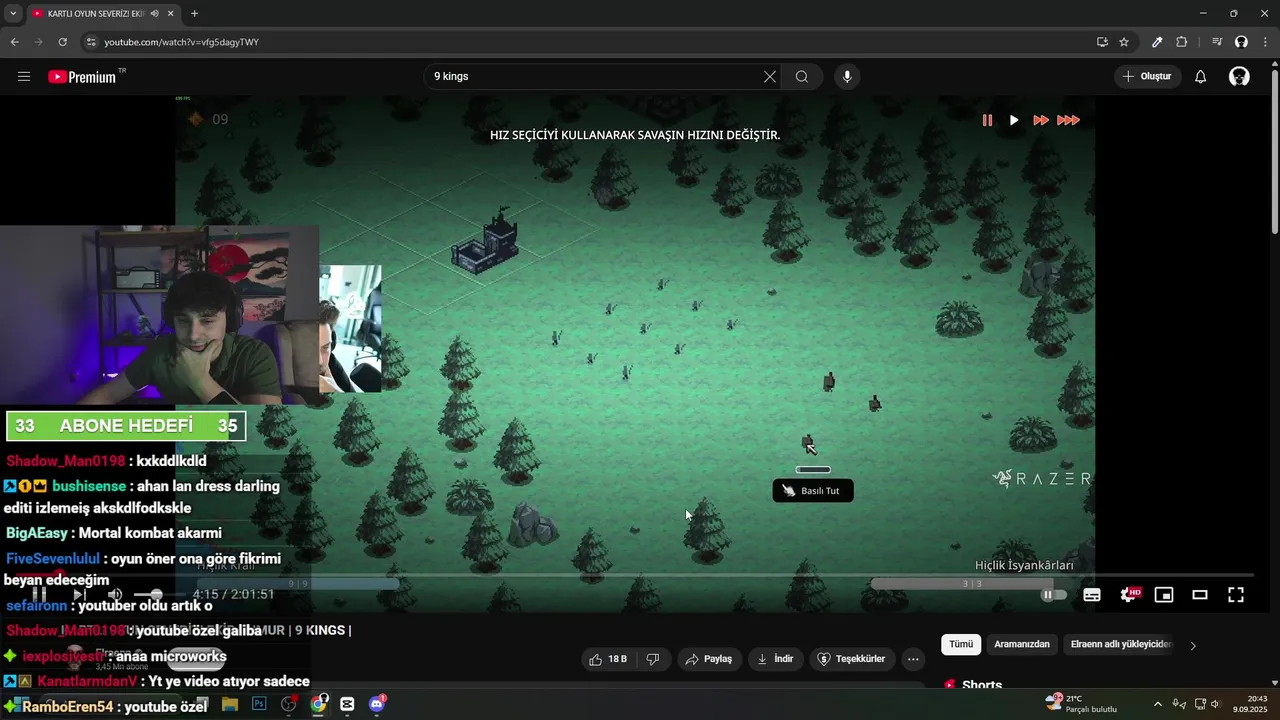Start voice search with microphone icon
Screen dimensions: 1280x720
[847, 77]
